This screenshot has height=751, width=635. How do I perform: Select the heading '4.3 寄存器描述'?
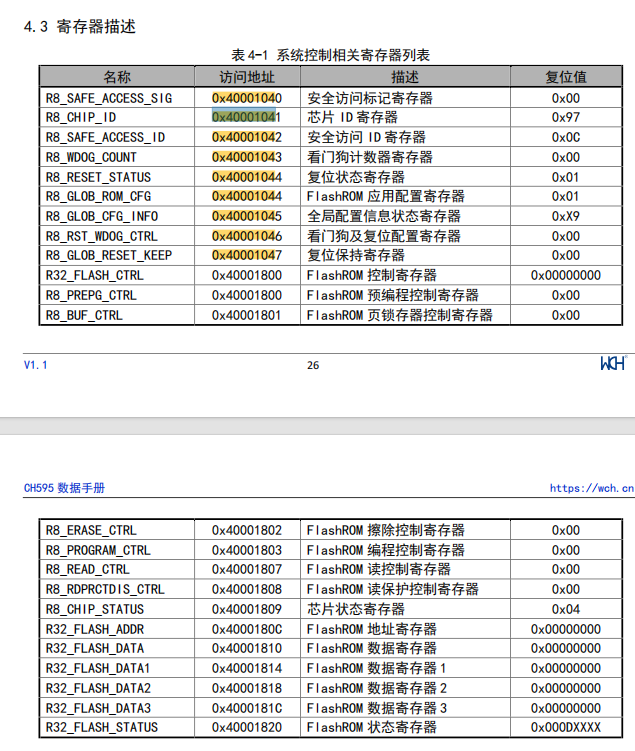click(79, 26)
